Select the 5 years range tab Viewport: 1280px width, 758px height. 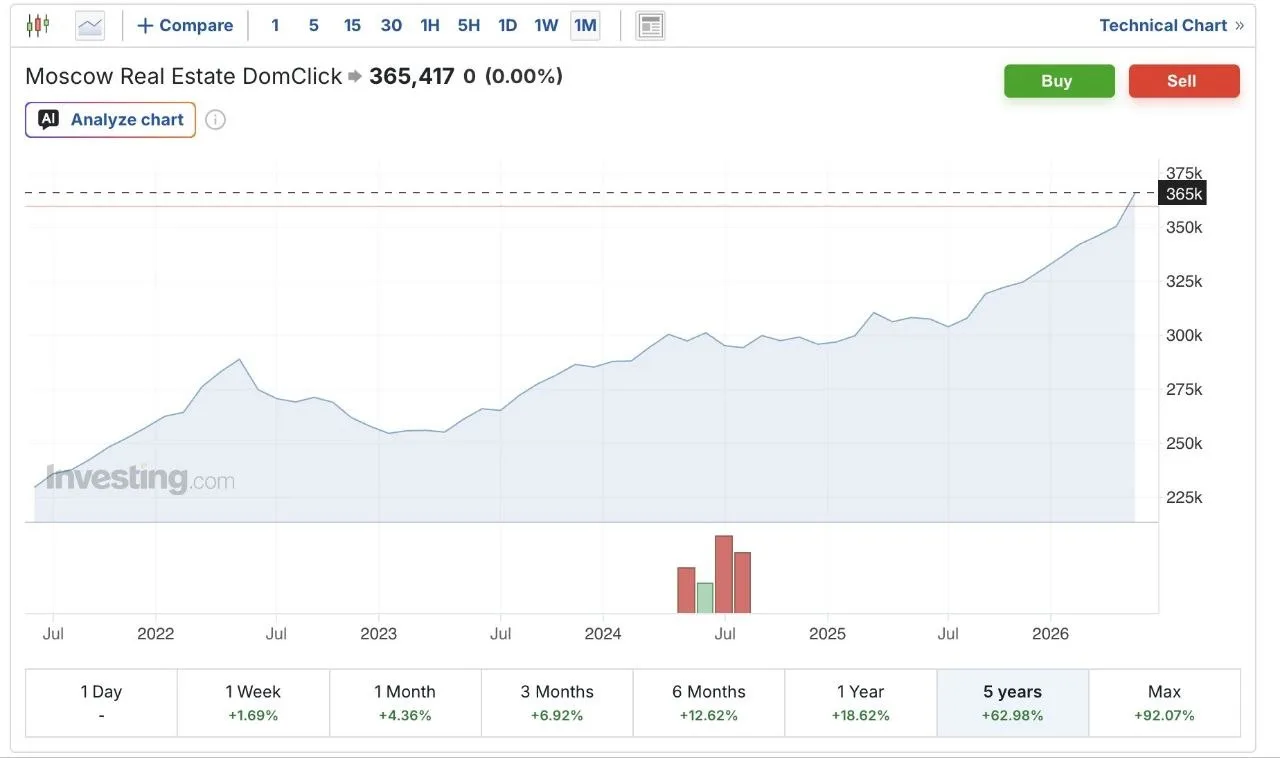click(1013, 702)
